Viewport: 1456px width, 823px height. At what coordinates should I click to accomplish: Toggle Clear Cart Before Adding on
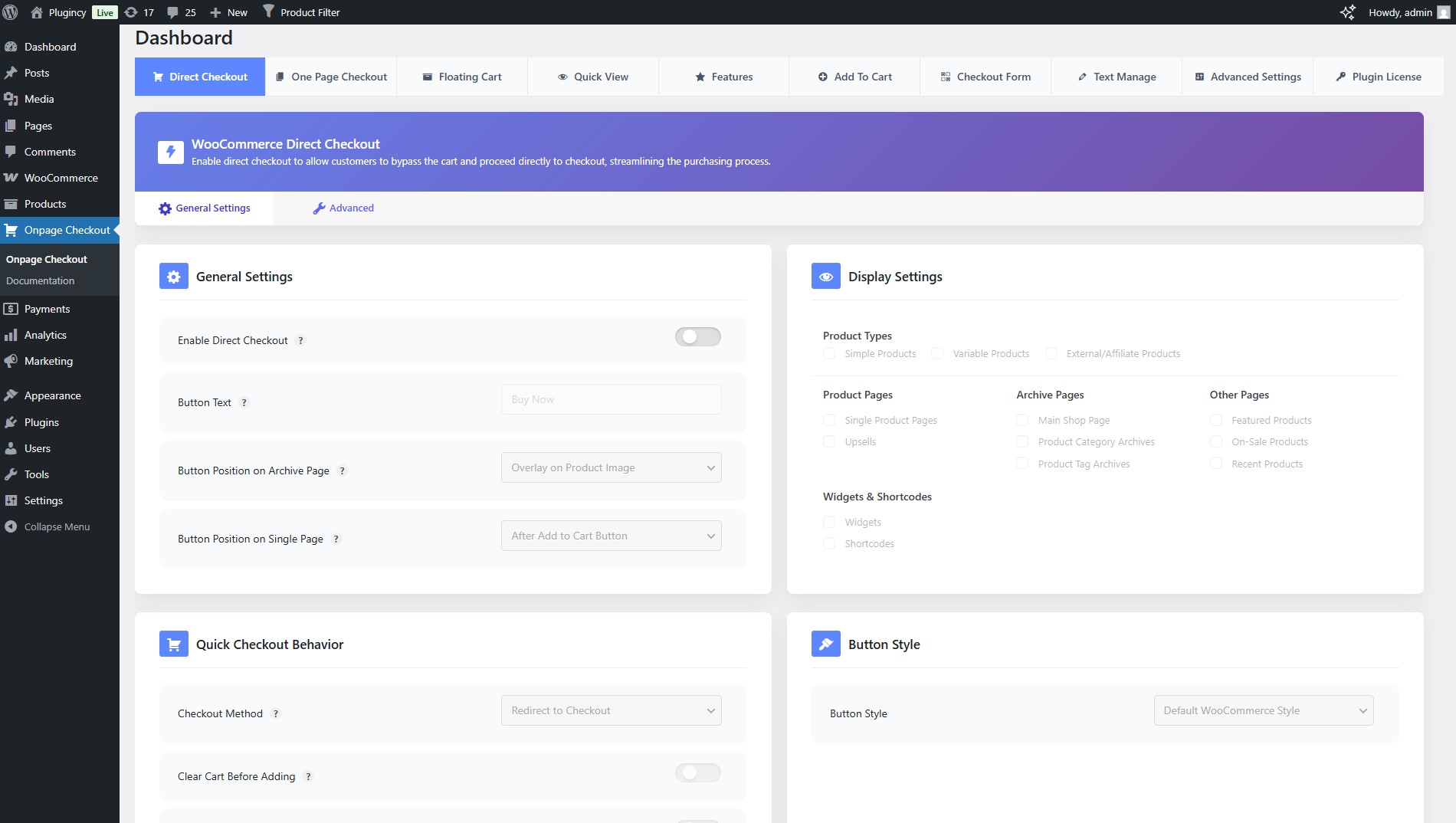697,772
